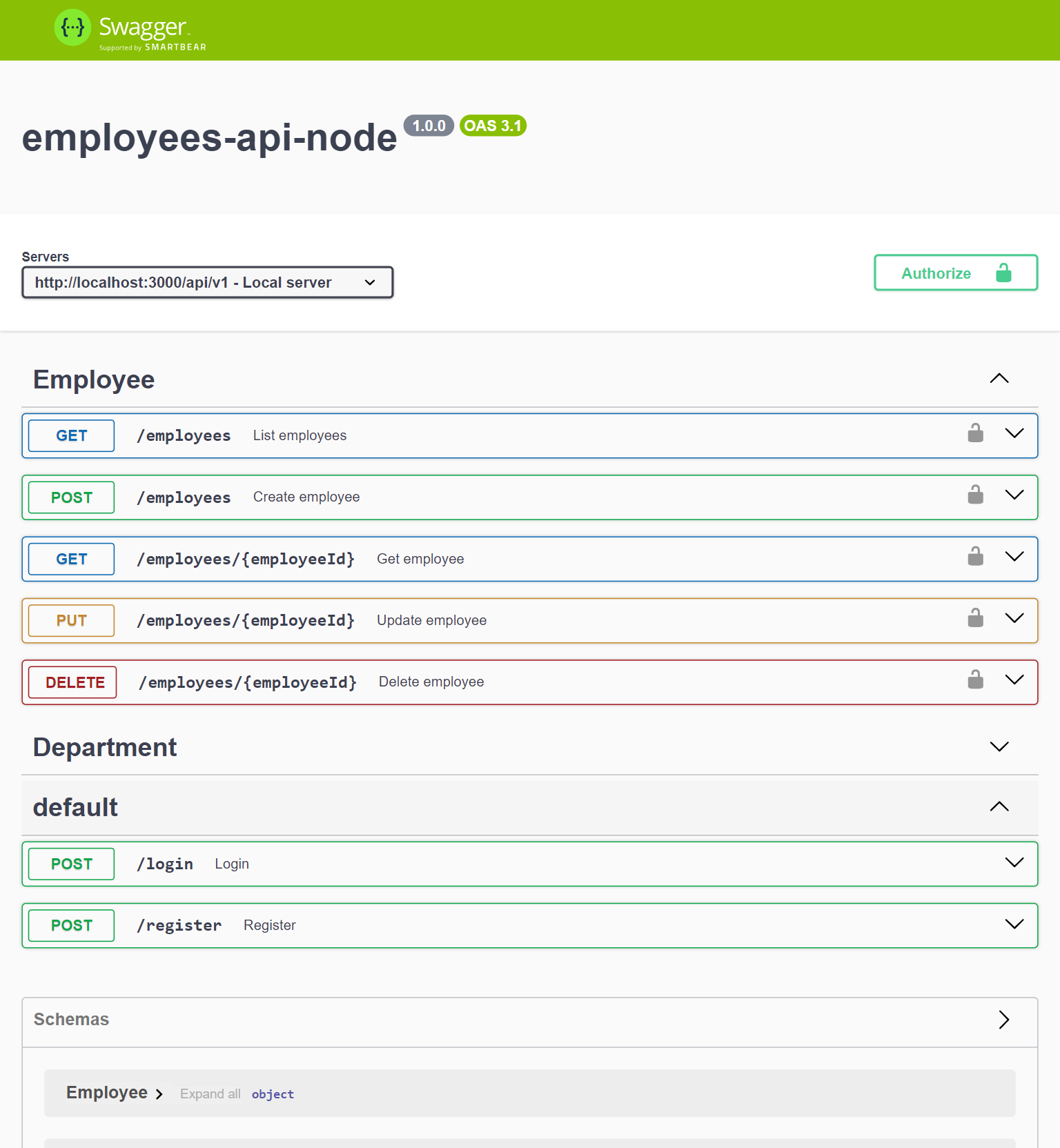Viewport: 1060px width, 1148px height.
Task: Open the Authorize dialog
Action: [x=956, y=273]
